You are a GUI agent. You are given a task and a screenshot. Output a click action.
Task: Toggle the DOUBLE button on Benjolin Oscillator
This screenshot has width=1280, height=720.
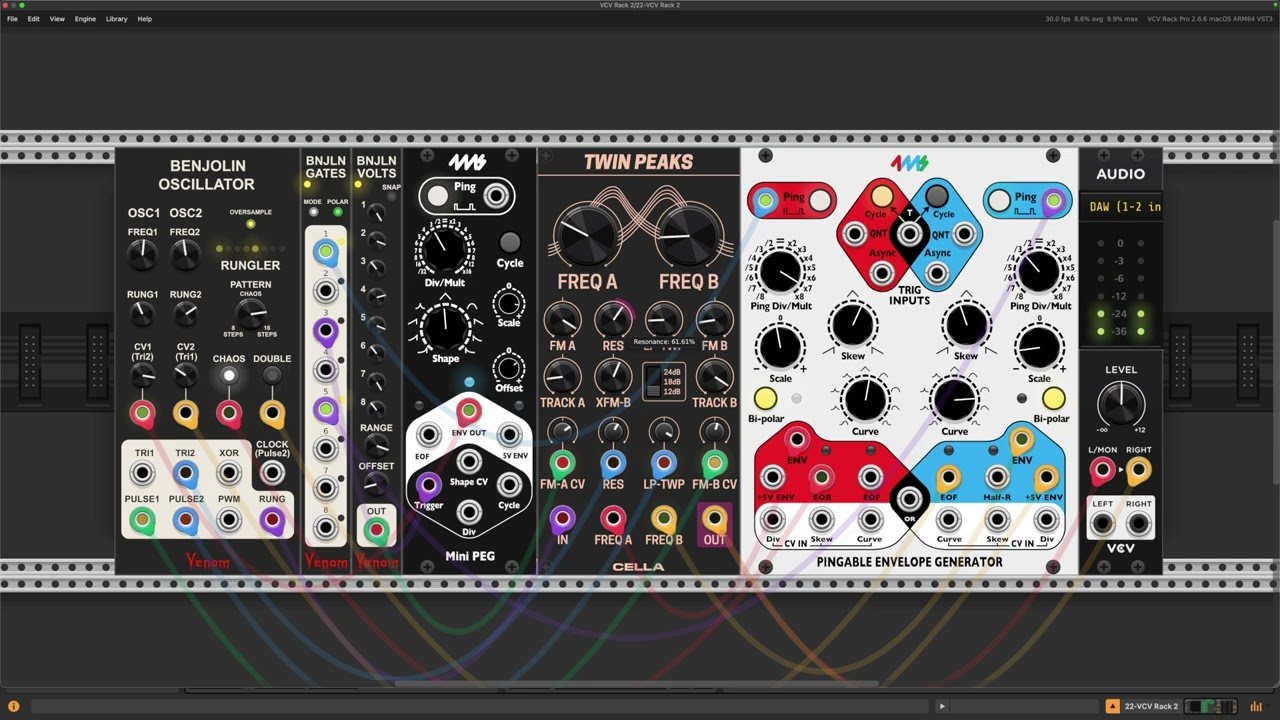(x=271, y=376)
